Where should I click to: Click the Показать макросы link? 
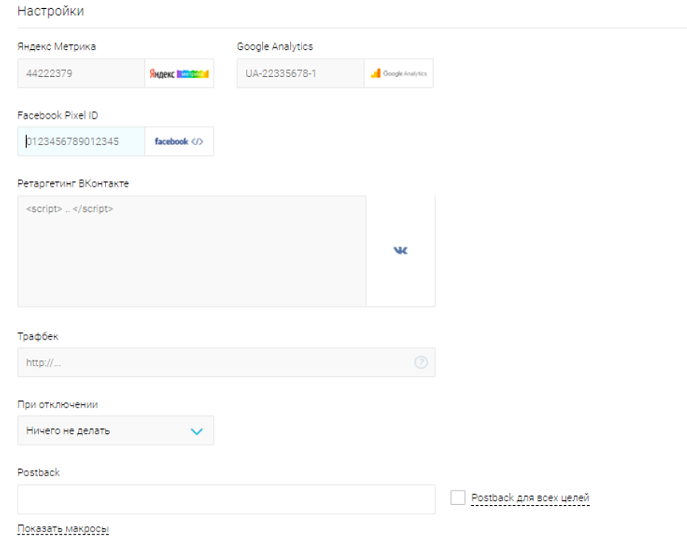63,529
